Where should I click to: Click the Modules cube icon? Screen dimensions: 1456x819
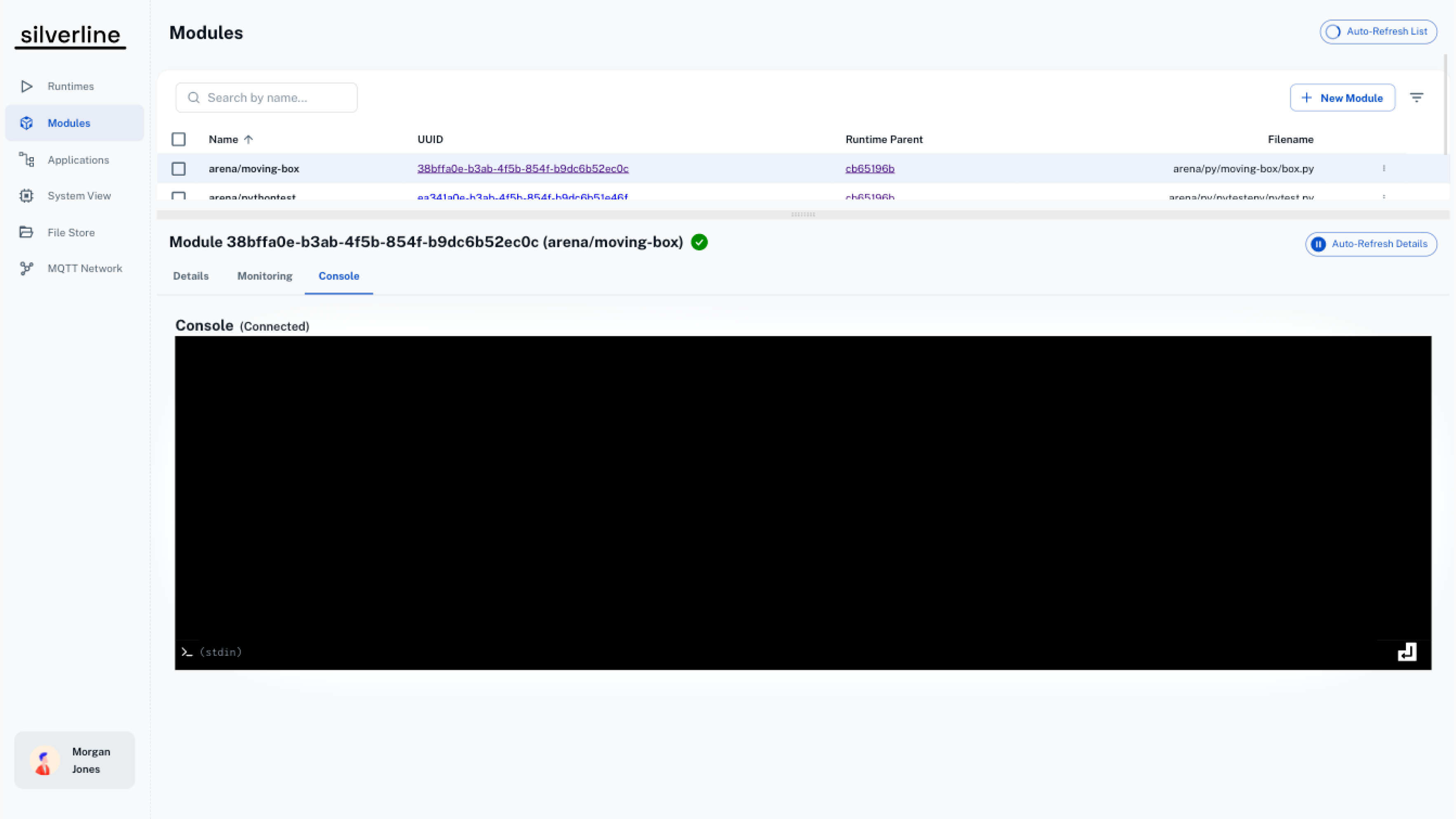[26, 123]
